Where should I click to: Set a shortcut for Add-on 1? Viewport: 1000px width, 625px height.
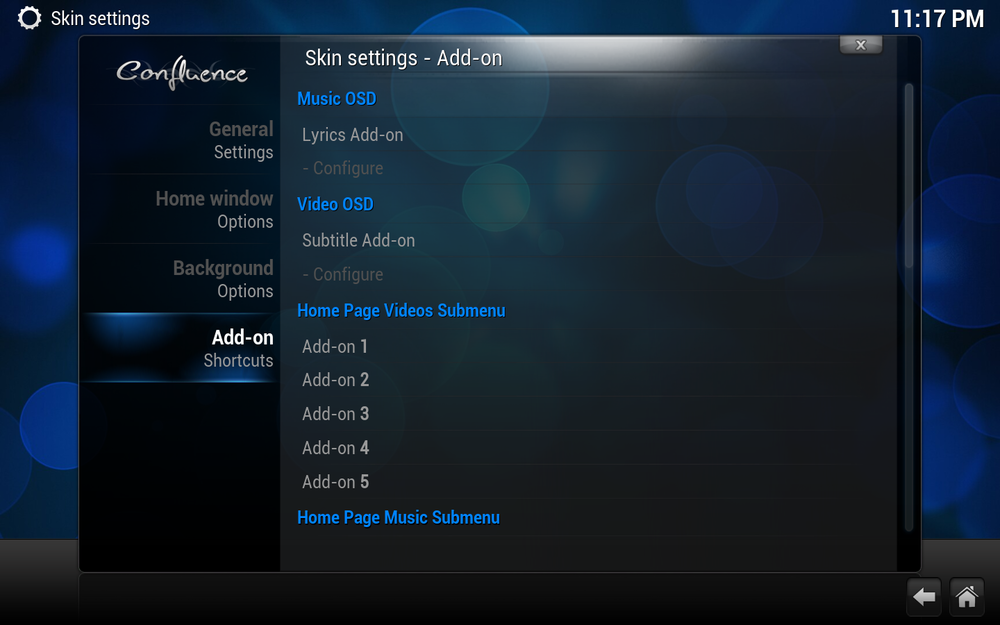pos(335,346)
